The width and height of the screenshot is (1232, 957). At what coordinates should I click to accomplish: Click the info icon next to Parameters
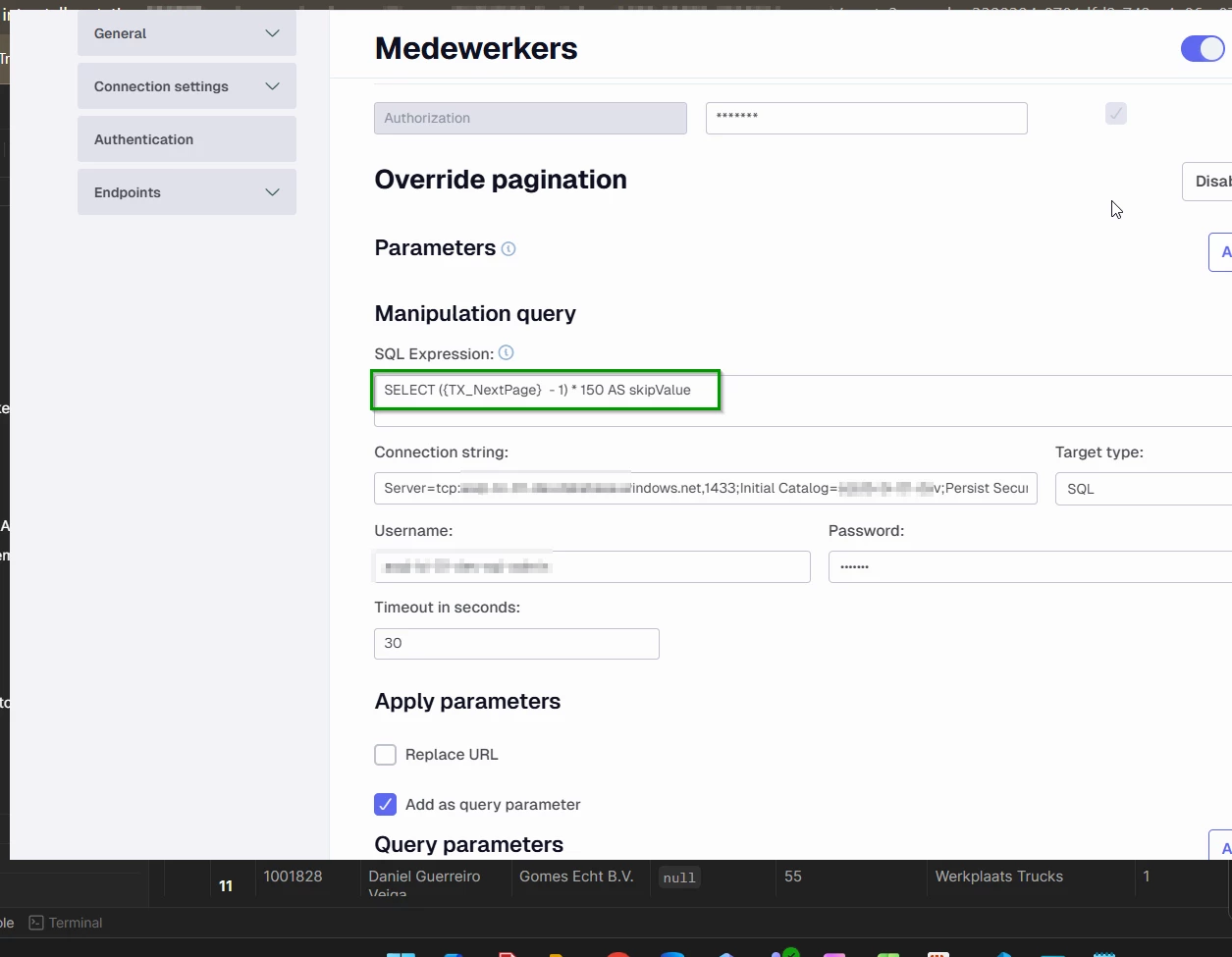[509, 249]
